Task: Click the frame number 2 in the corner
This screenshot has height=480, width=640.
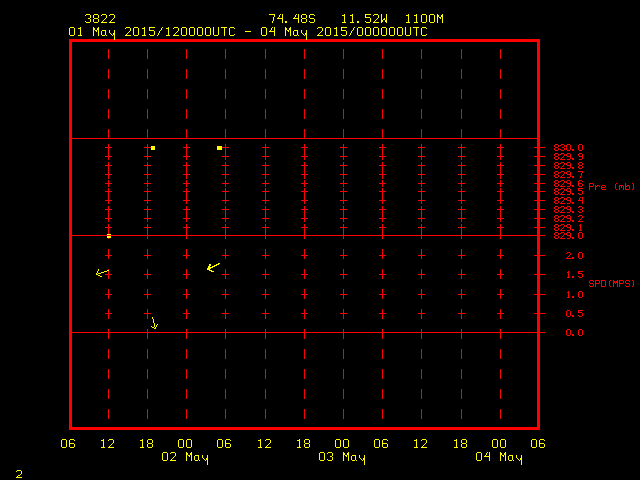Action: [x=19, y=474]
